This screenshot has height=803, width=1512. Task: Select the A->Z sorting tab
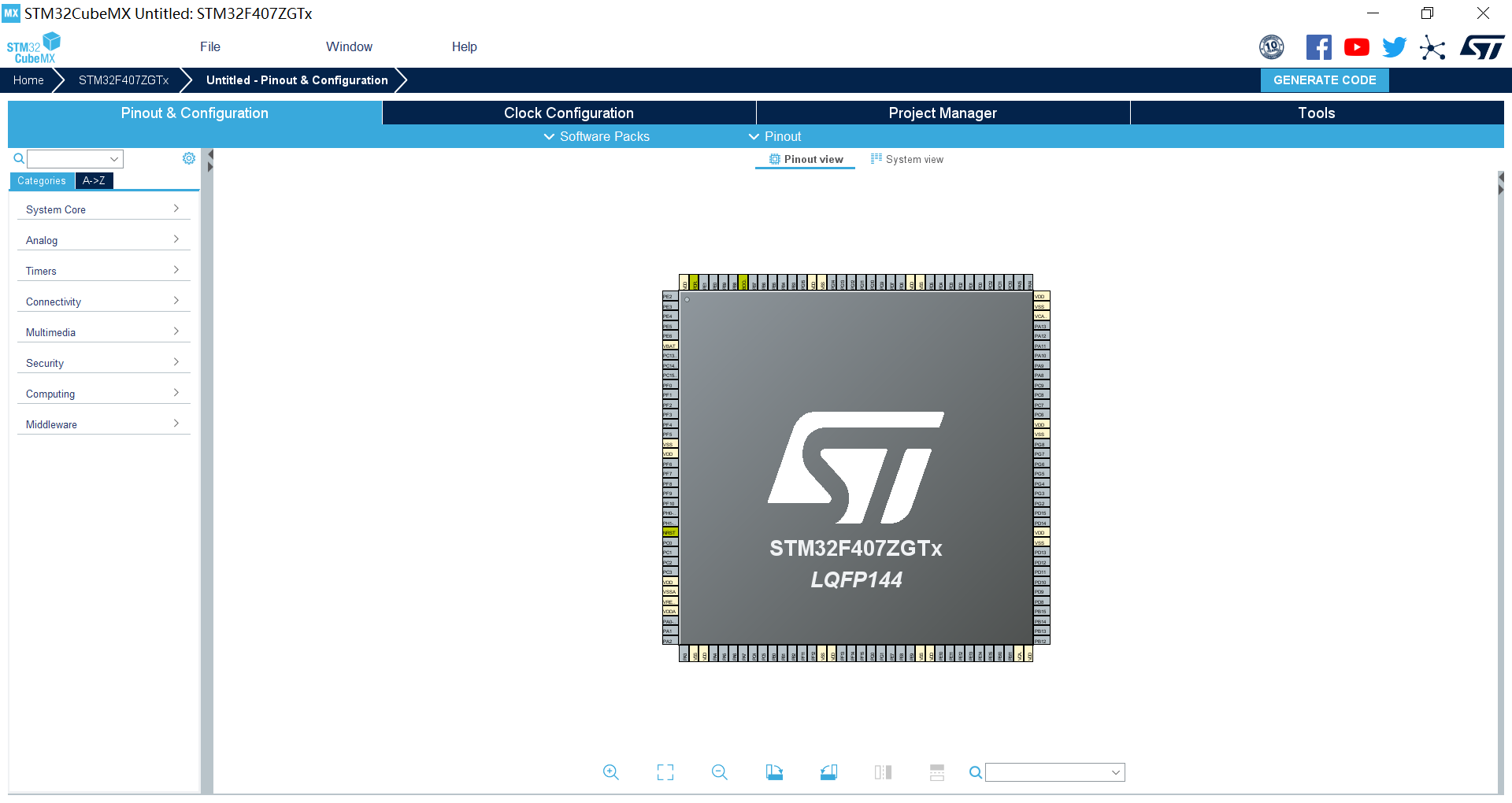tap(94, 180)
